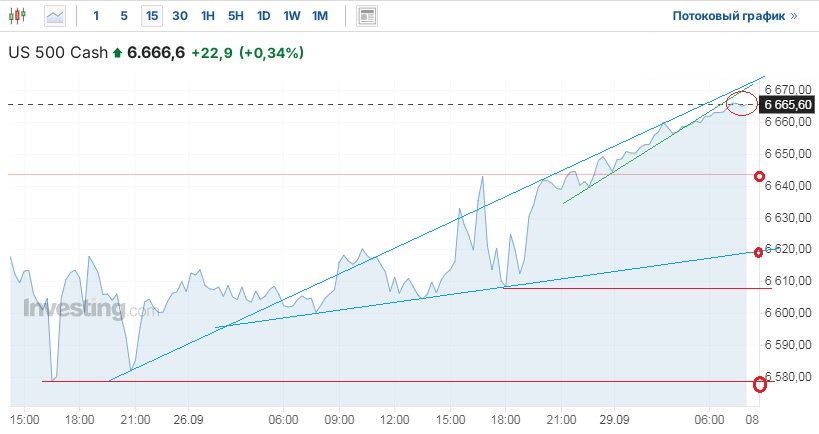Select the active 15-minute interval
The height and width of the screenshot is (434, 819).
152,16
